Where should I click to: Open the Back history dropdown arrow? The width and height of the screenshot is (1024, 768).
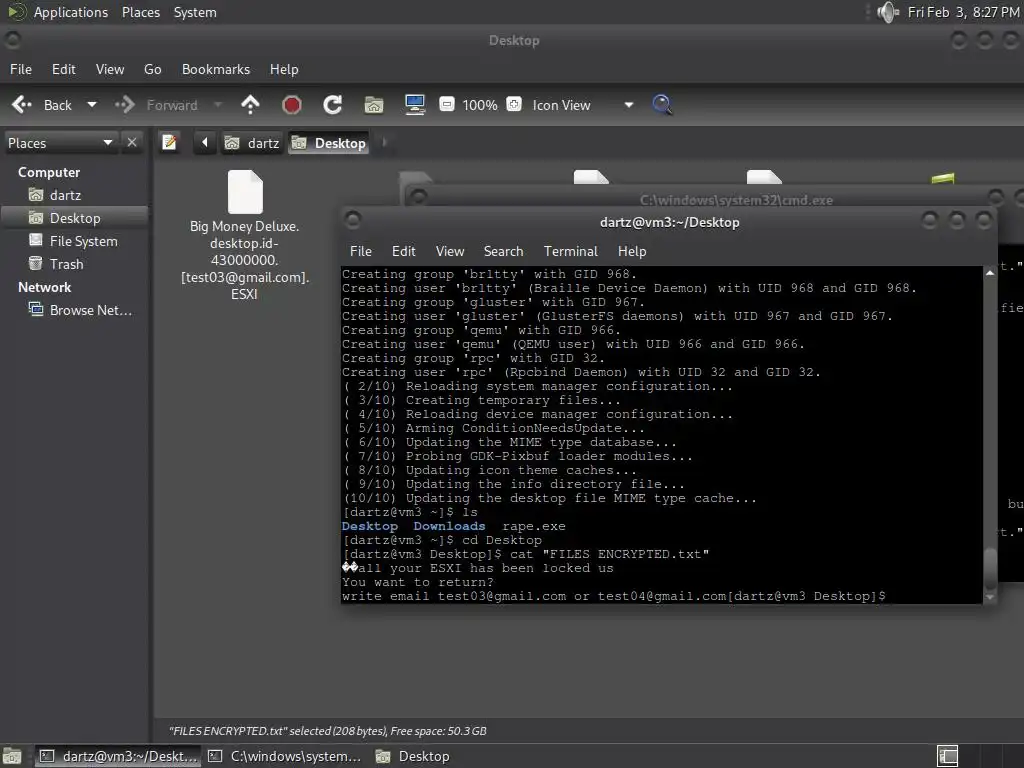(92, 104)
